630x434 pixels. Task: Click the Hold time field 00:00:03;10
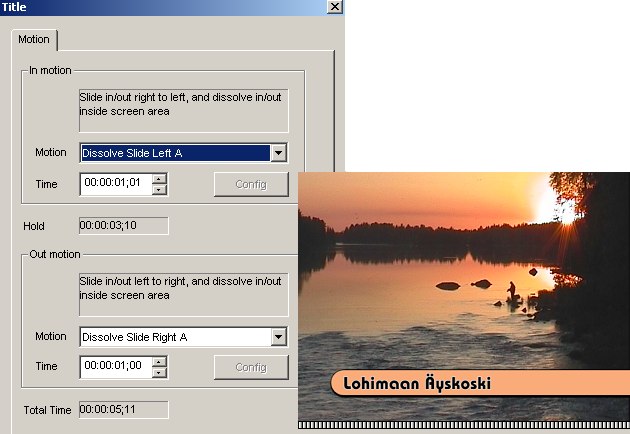tap(124, 226)
